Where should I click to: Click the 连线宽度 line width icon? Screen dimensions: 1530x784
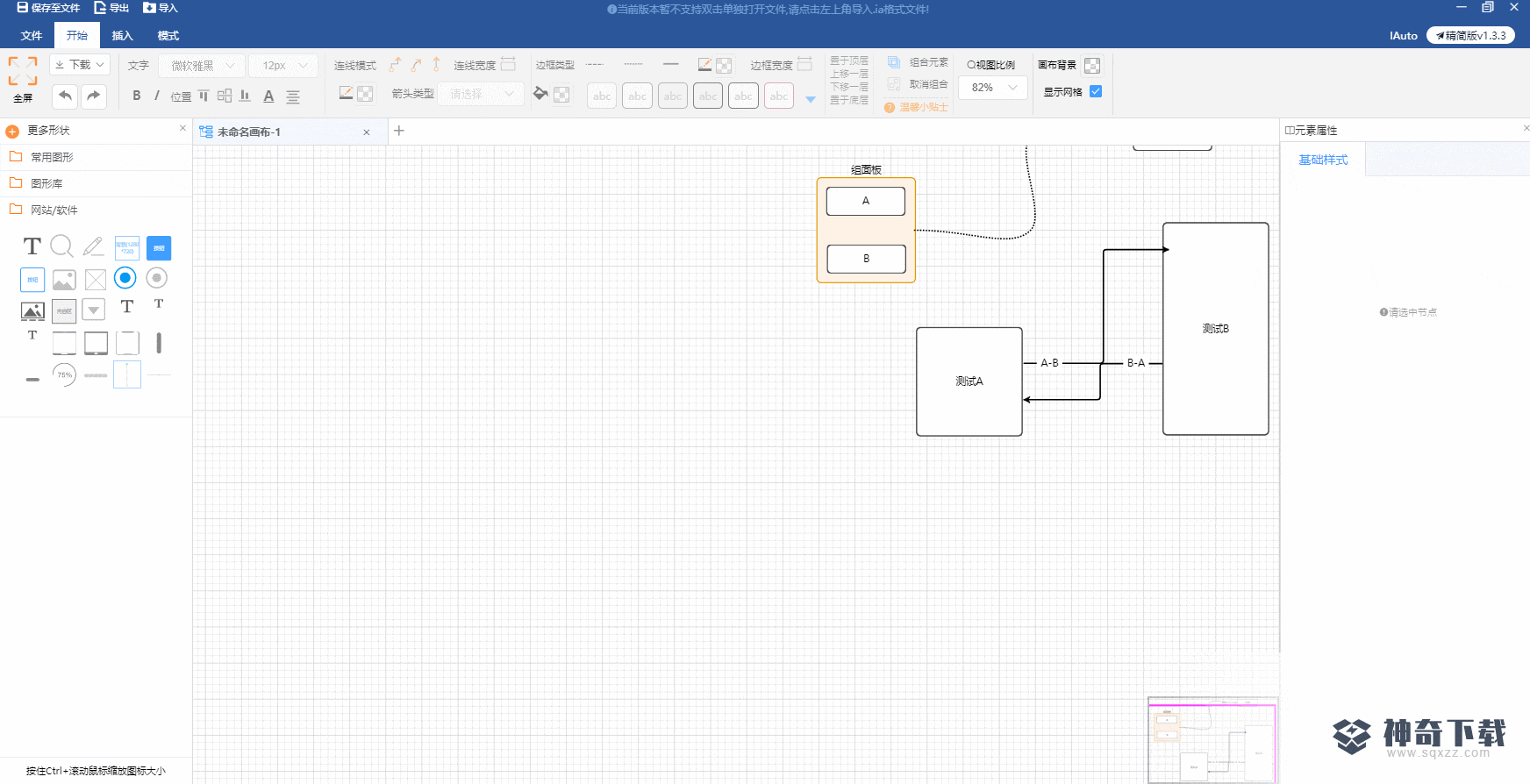(x=508, y=64)
